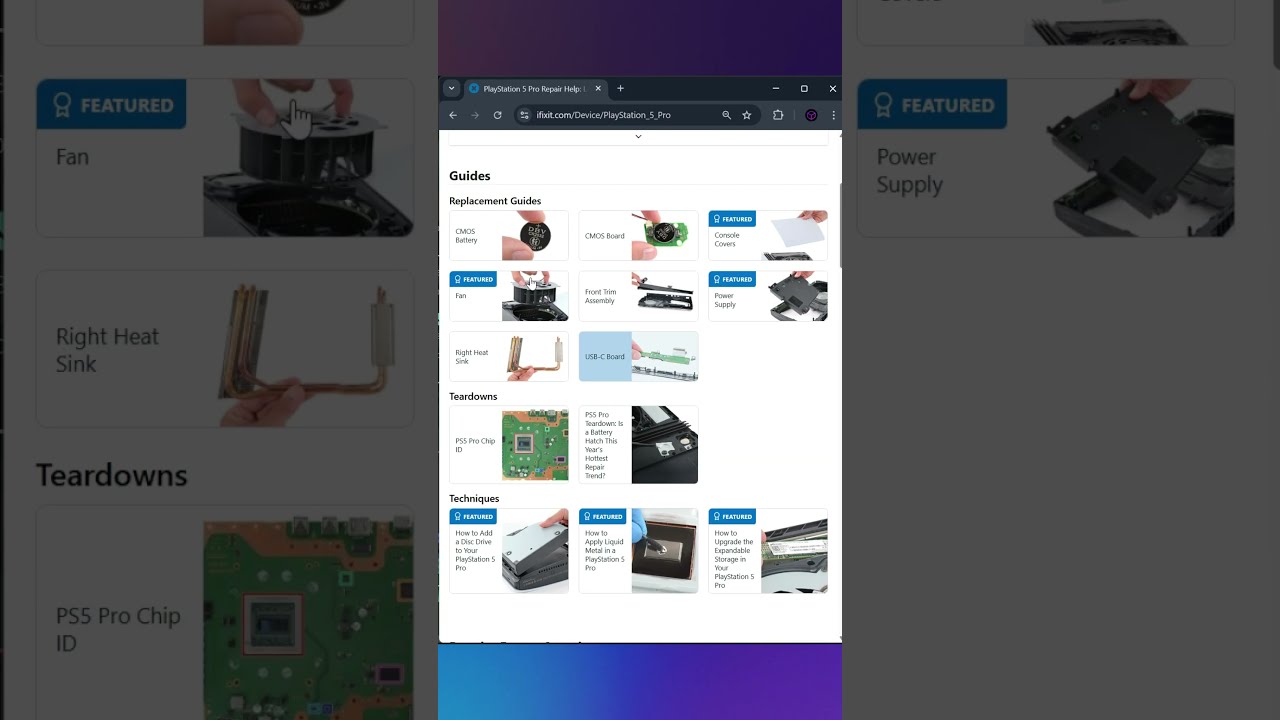The height and width of the screenshot is (720, 1280).
Task: Reload the iFixit page
Action: point(497,115)
